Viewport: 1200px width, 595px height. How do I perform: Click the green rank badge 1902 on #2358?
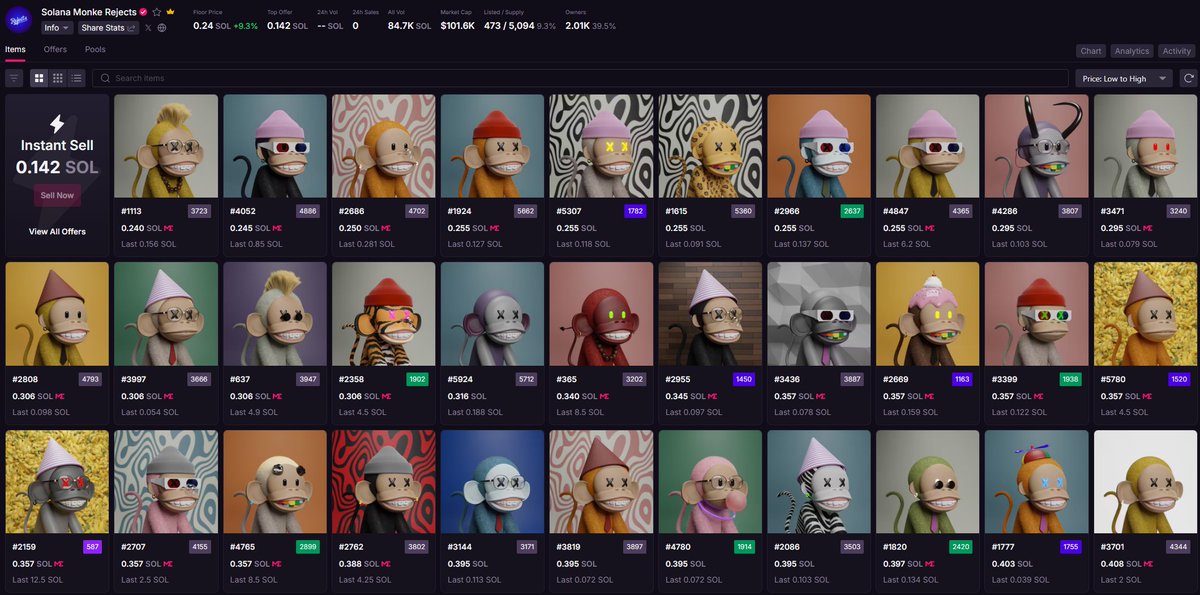coord(417,379)
